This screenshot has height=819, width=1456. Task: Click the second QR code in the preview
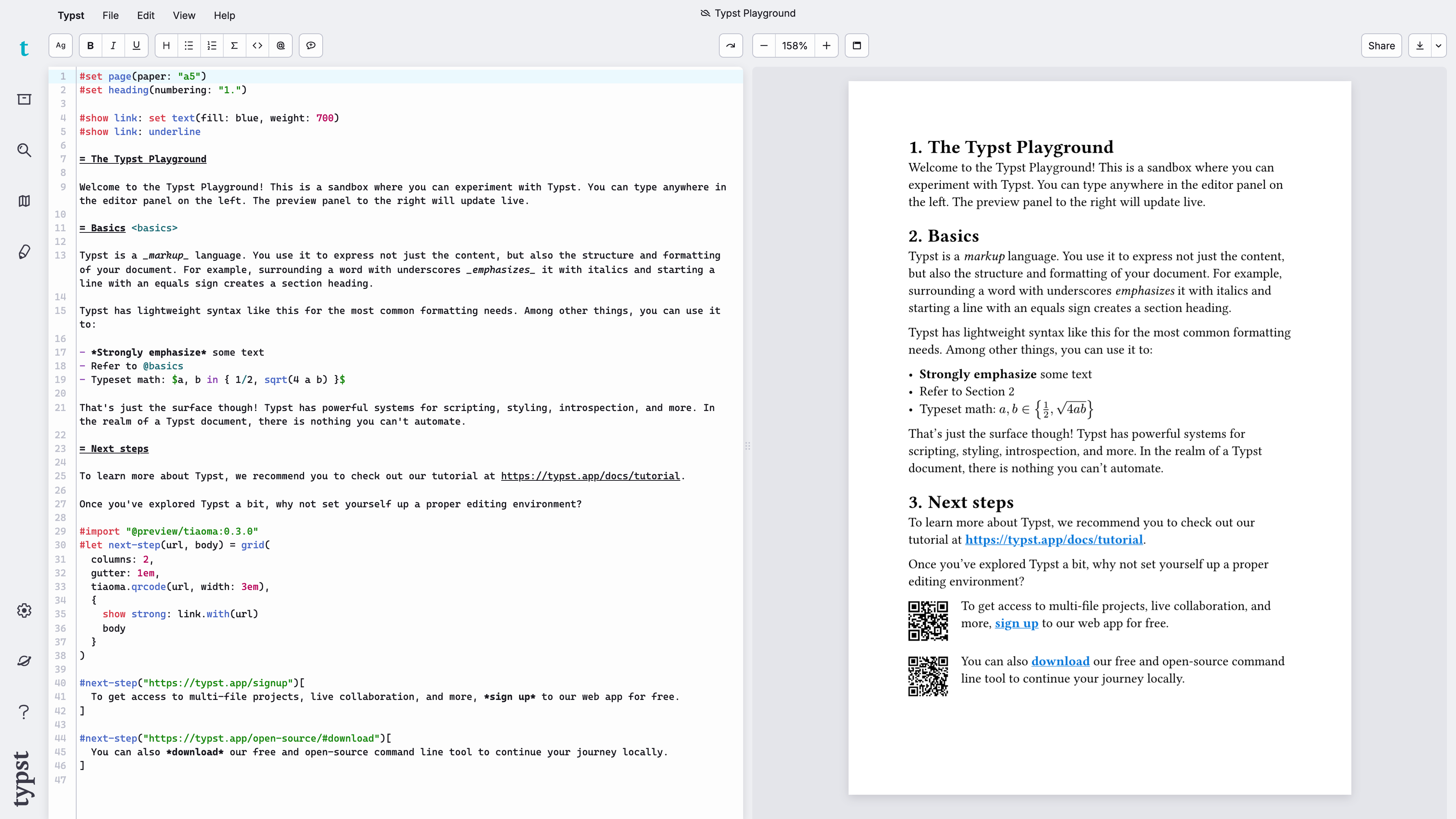click(928, 676)
